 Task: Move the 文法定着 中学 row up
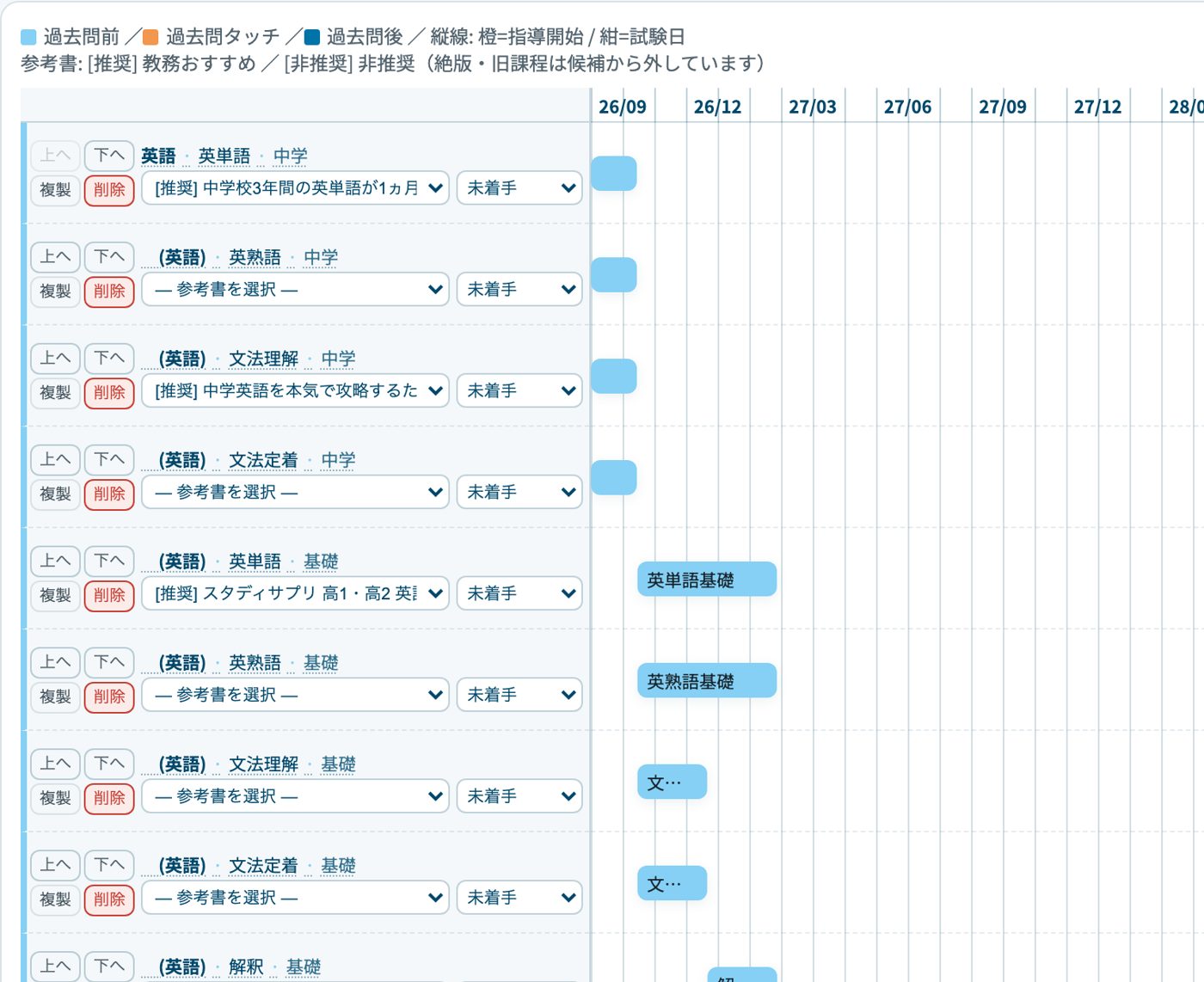coord(56,460)
